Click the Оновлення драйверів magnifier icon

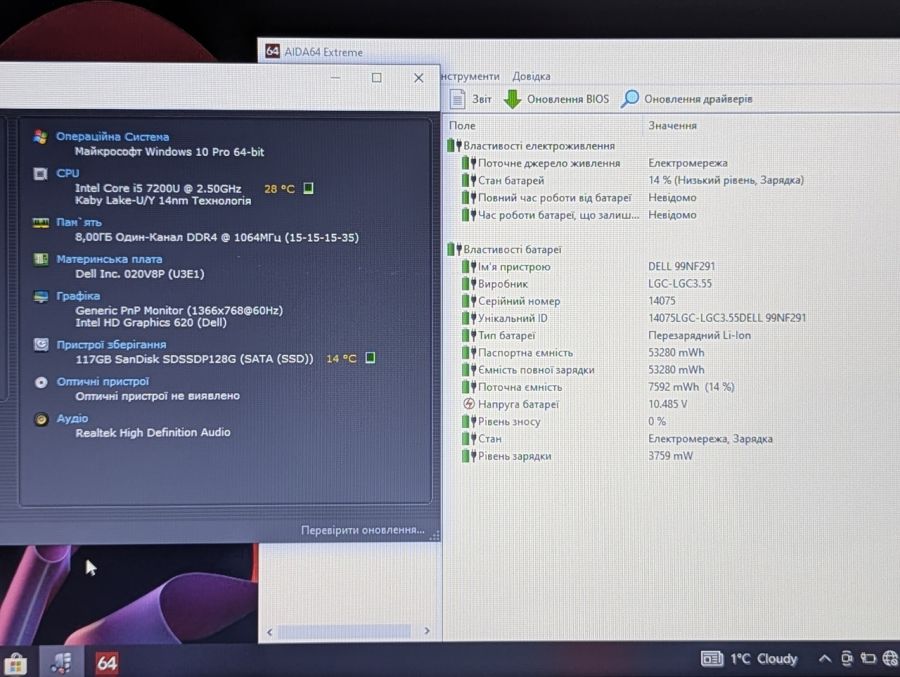click(x=630, y=99)
